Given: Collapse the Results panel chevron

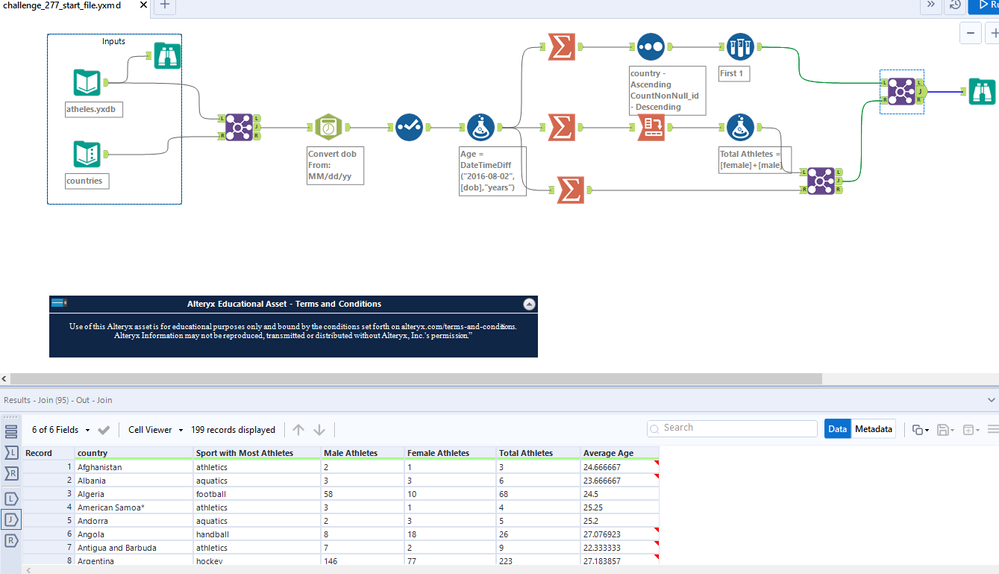Looking at the screenshot, I should point(991,400).
